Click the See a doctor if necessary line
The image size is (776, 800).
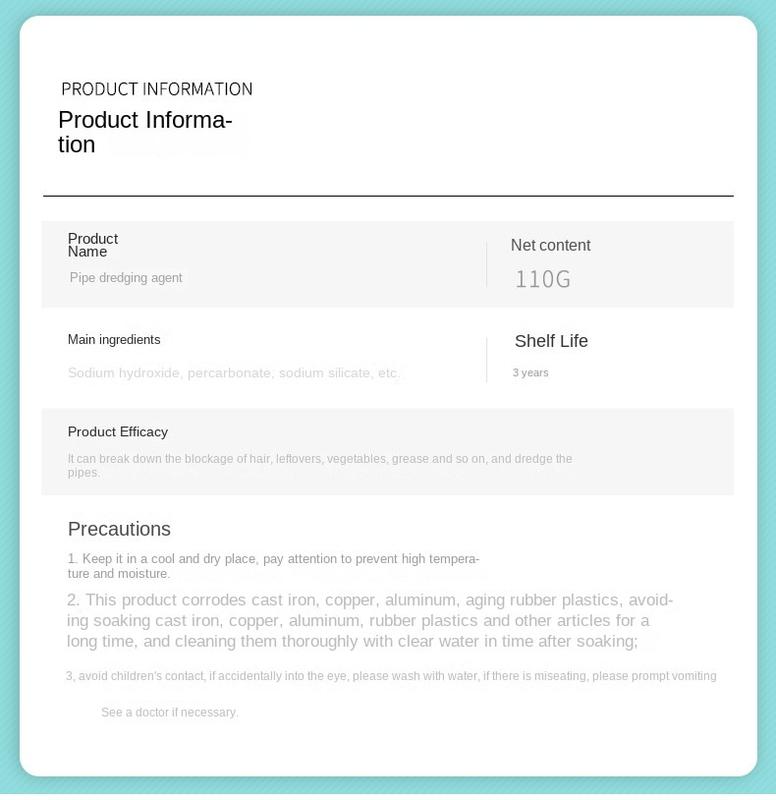coord(169,712)
